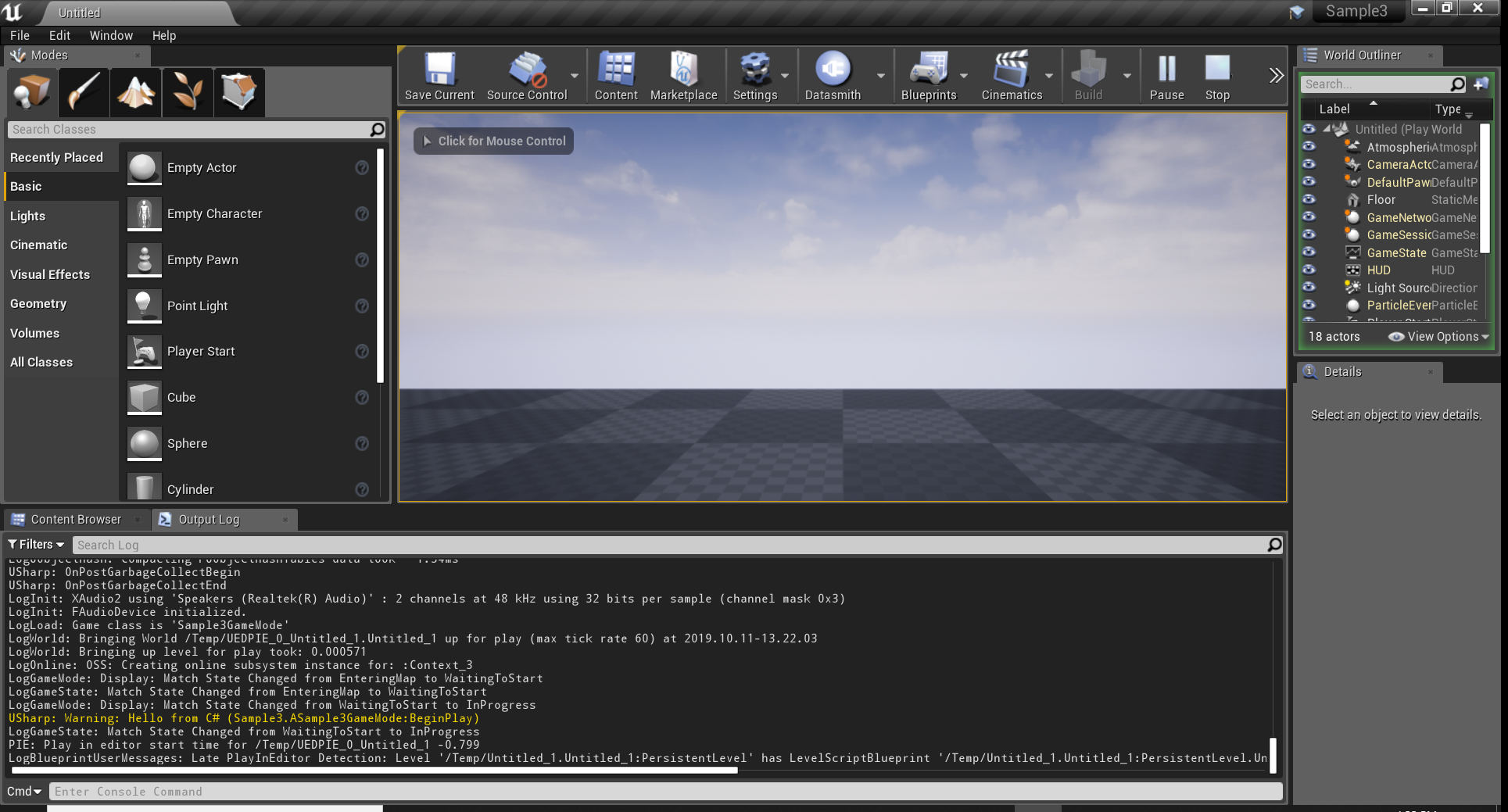
Task: Open the Edit menu
Action: [59, 35]
